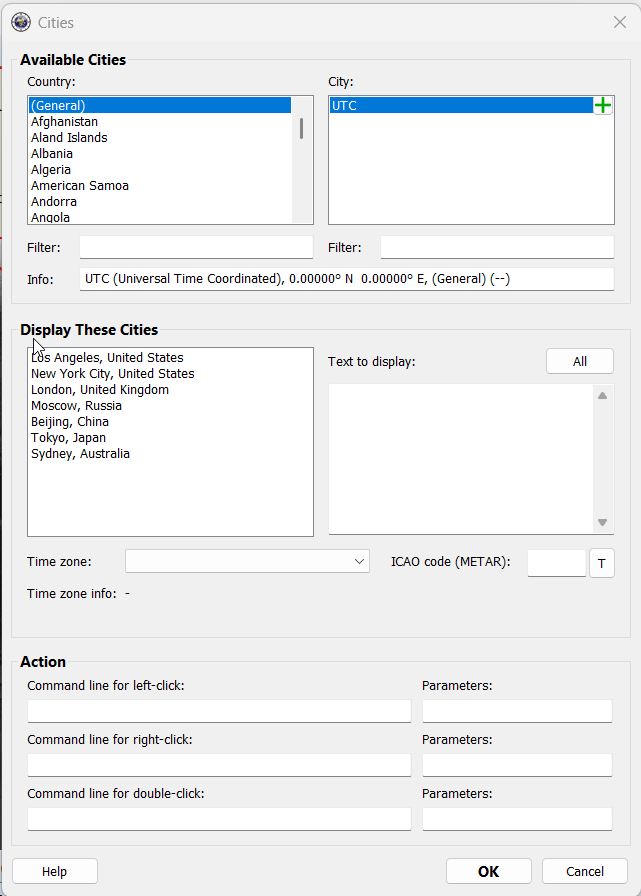Click the T button beside ICAO code
641x896 pixels.
[x=601, y=563]
